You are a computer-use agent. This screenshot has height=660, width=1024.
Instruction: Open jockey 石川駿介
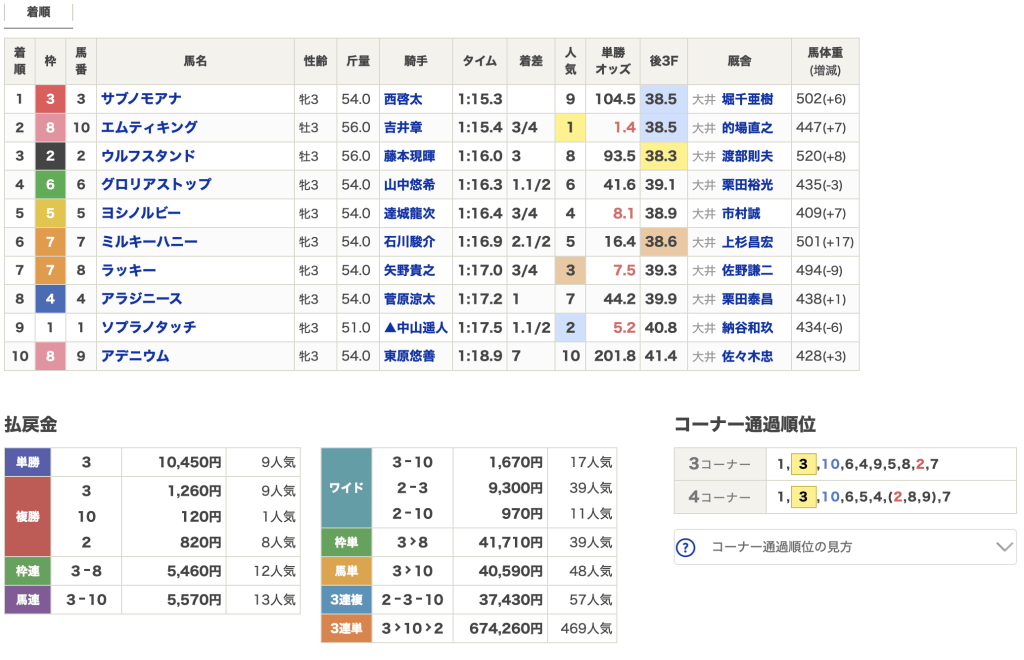click(x=409, y=242)
